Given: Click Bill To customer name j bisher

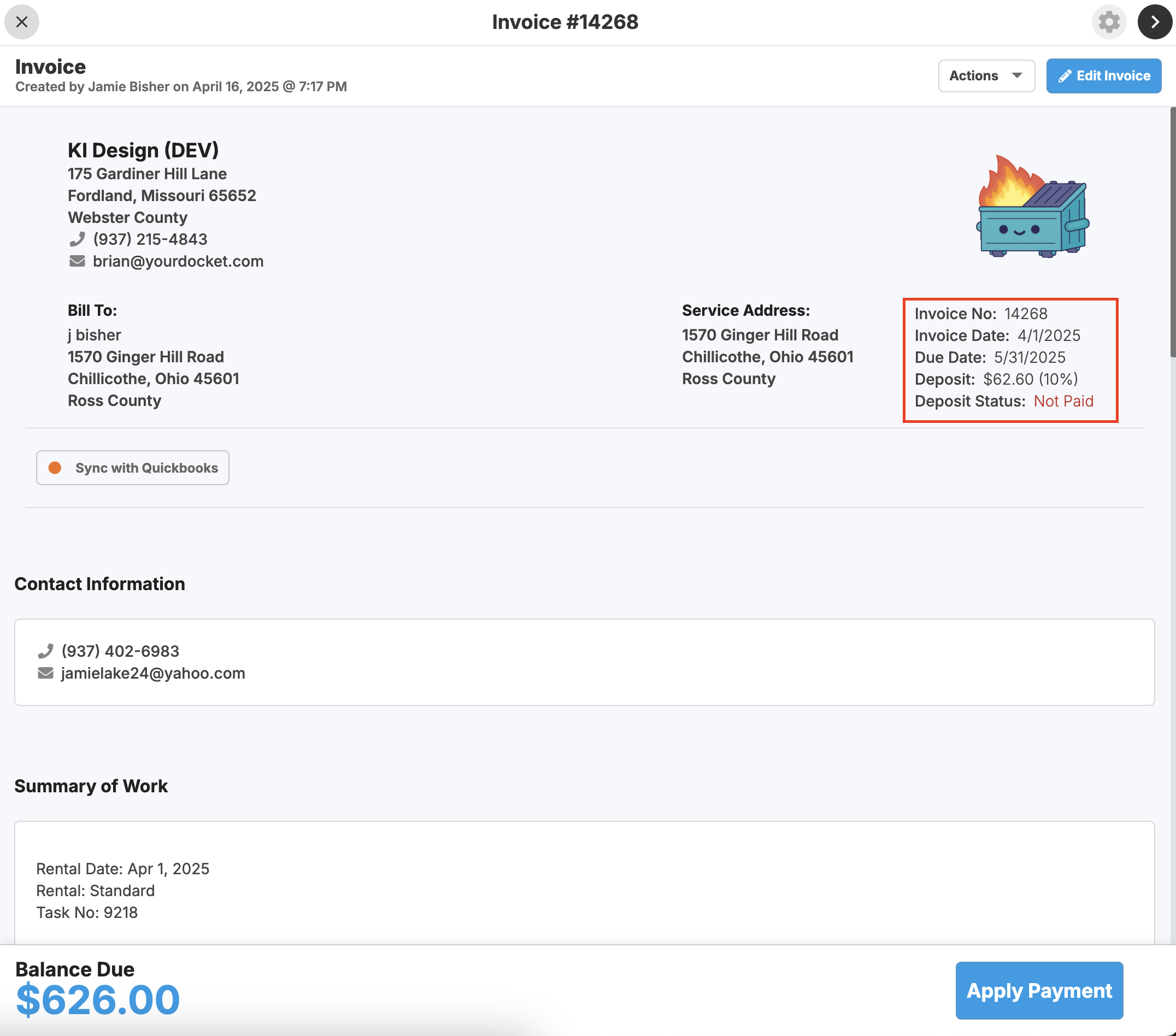Looking at the screenshot, I should click(x=95, y=335).
